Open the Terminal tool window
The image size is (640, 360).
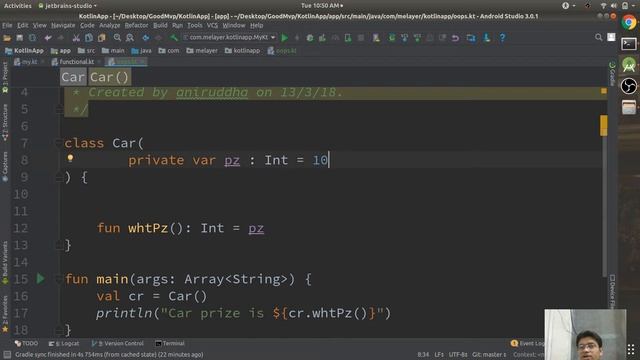170,343
